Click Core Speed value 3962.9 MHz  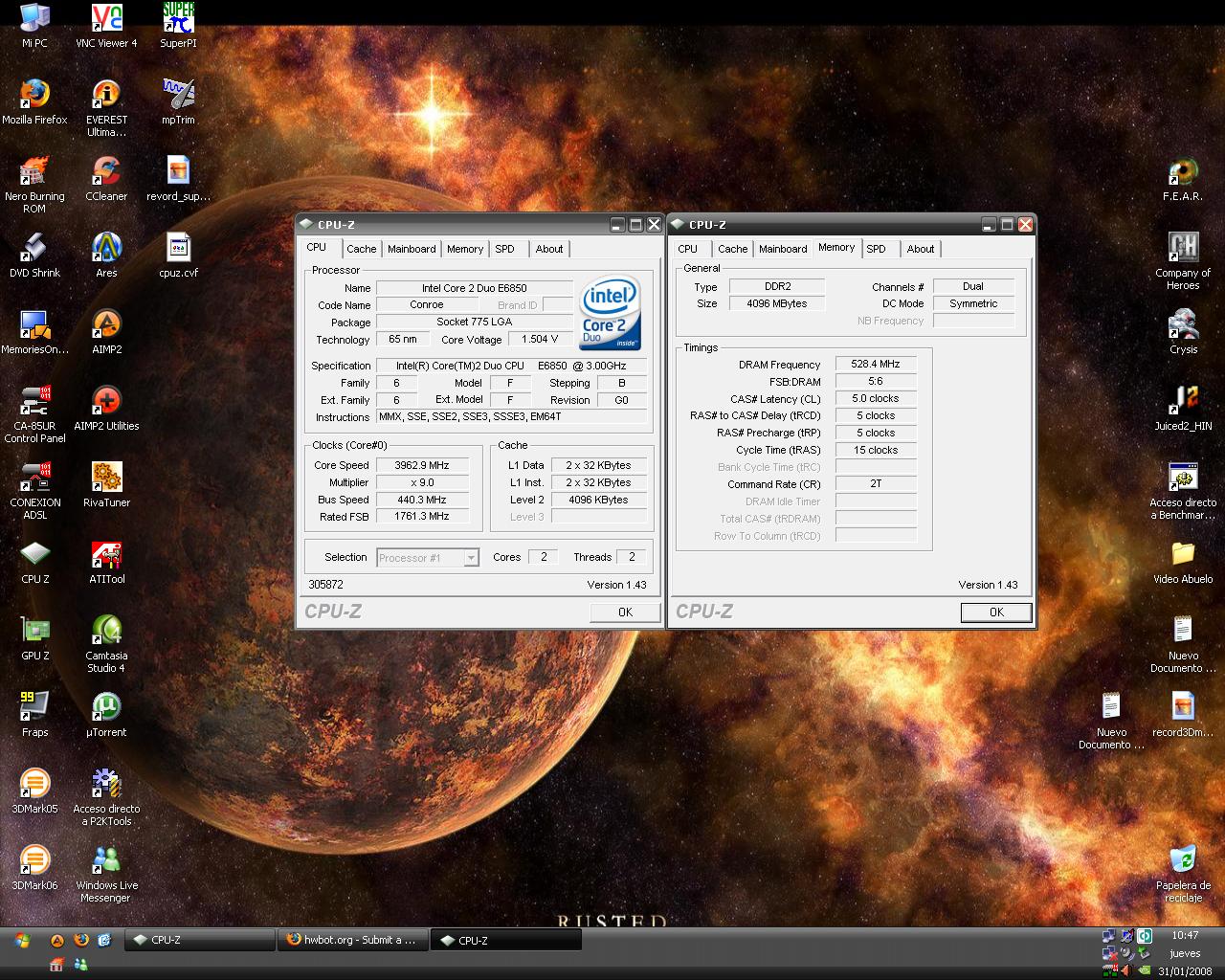pos(422,465)
